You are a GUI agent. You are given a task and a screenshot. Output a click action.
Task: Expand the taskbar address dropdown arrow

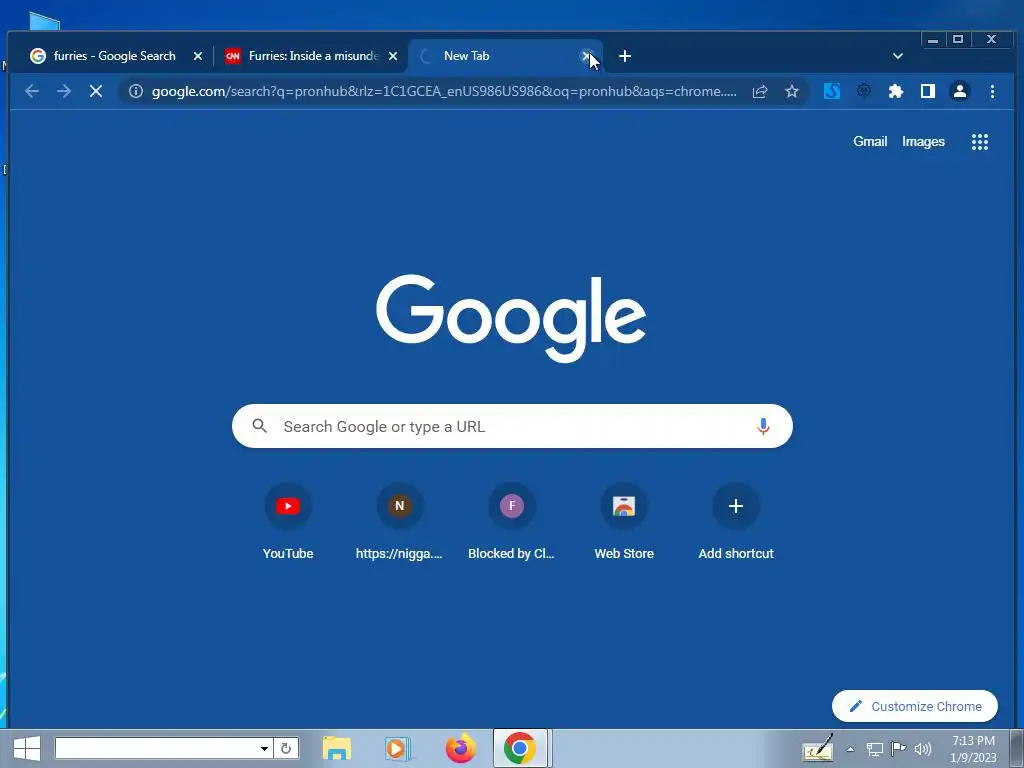pyautogui.click(x=264, y=748)
